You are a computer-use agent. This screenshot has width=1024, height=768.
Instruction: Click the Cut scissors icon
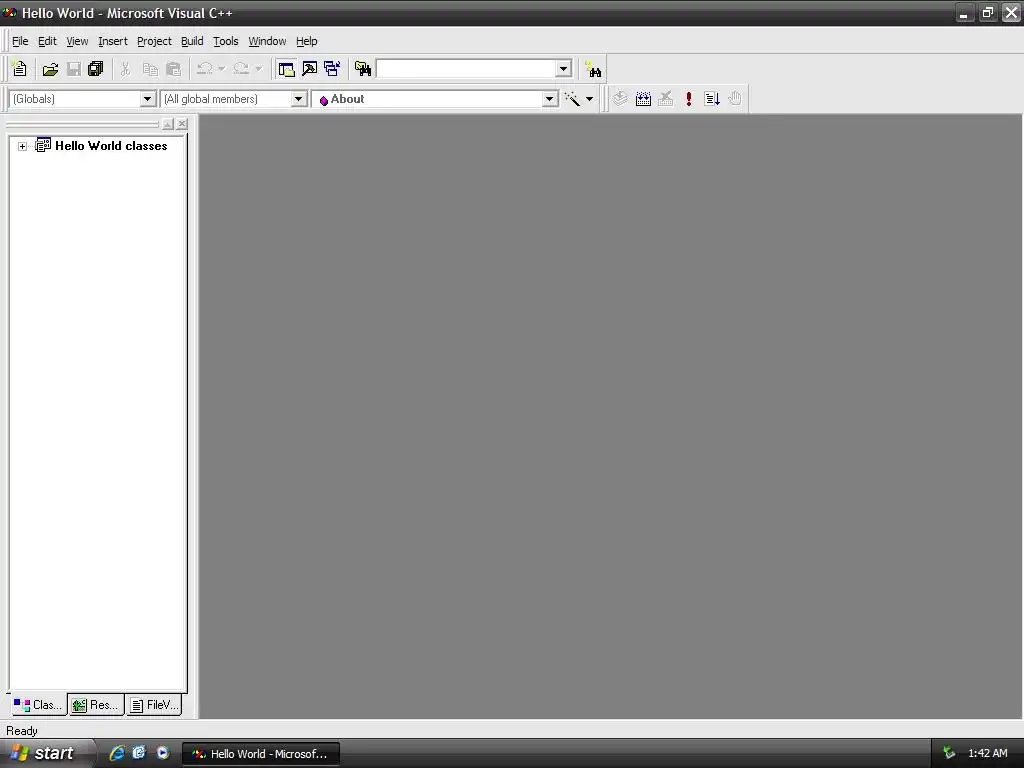pos(125,69)
